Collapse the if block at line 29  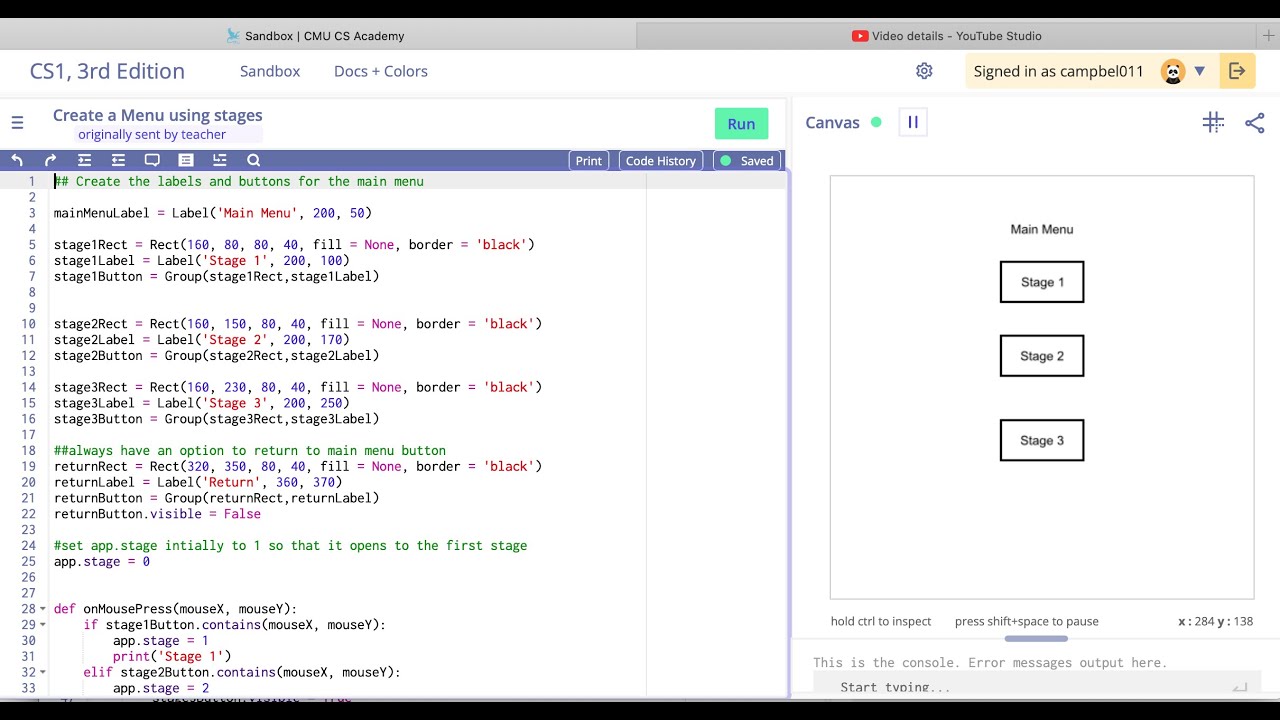(42, 625)
